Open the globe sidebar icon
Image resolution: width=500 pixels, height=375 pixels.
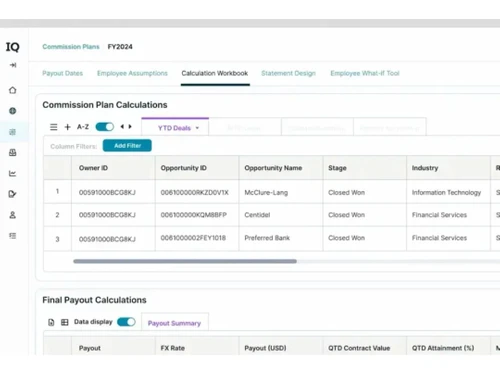click(x=13, y=111)
